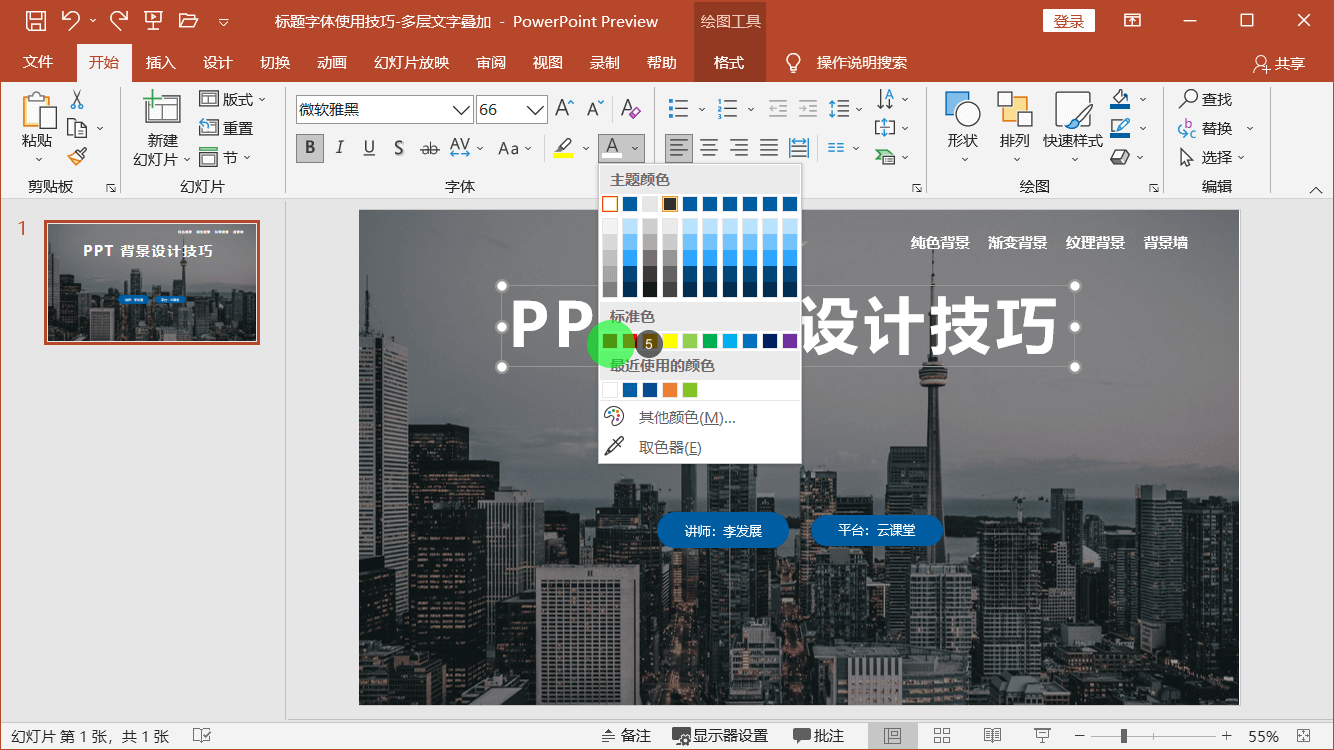Click the 重置 reset slide button
This screenshot has width=1334, height=750.
click(226, 128)
